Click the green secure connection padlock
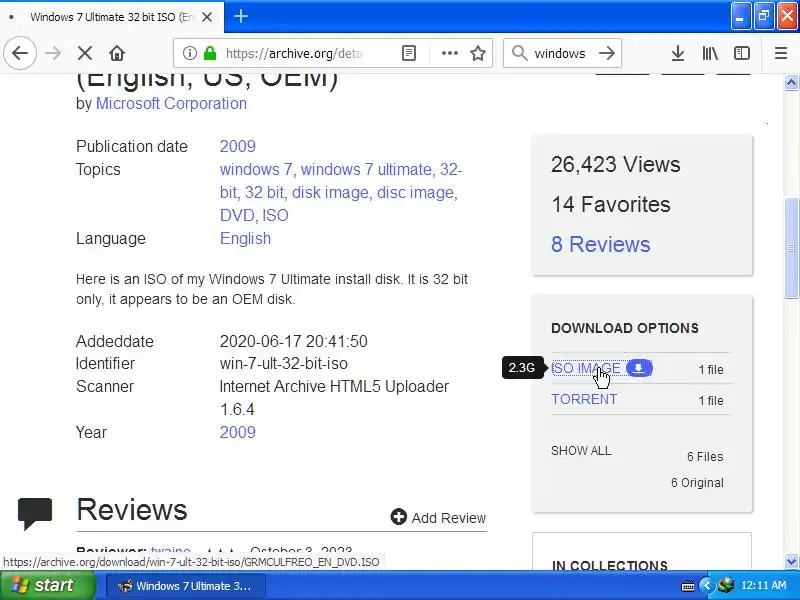This screenshot has height=600, width=800. 210,53
